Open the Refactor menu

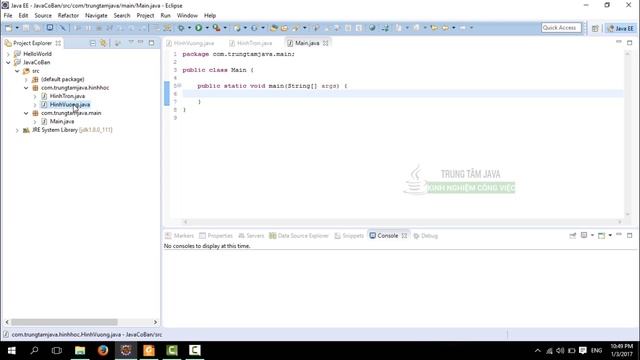(x=68, y=16)
